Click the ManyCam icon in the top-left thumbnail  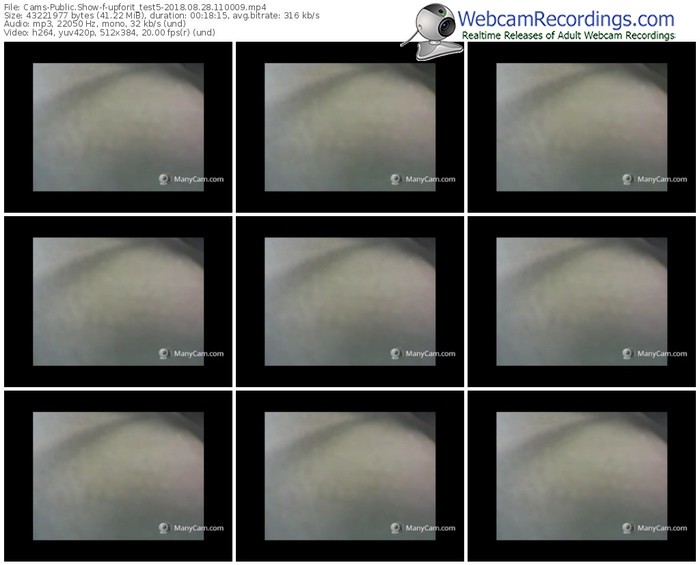coord(164,180)
